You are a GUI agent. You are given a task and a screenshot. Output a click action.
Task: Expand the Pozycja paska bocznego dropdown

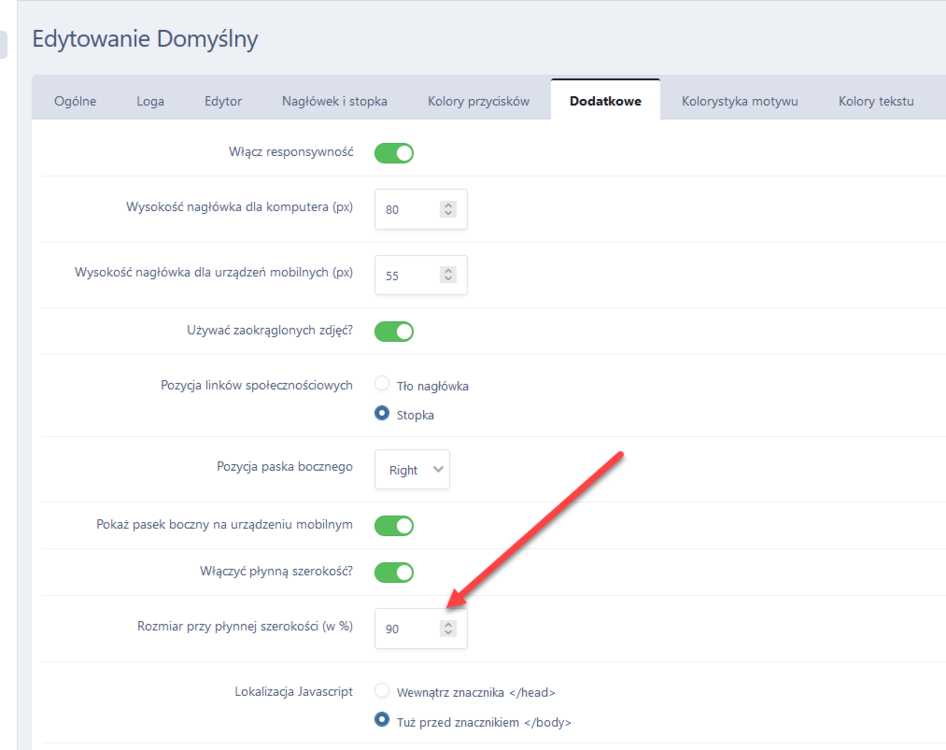(x=412, y=470)
